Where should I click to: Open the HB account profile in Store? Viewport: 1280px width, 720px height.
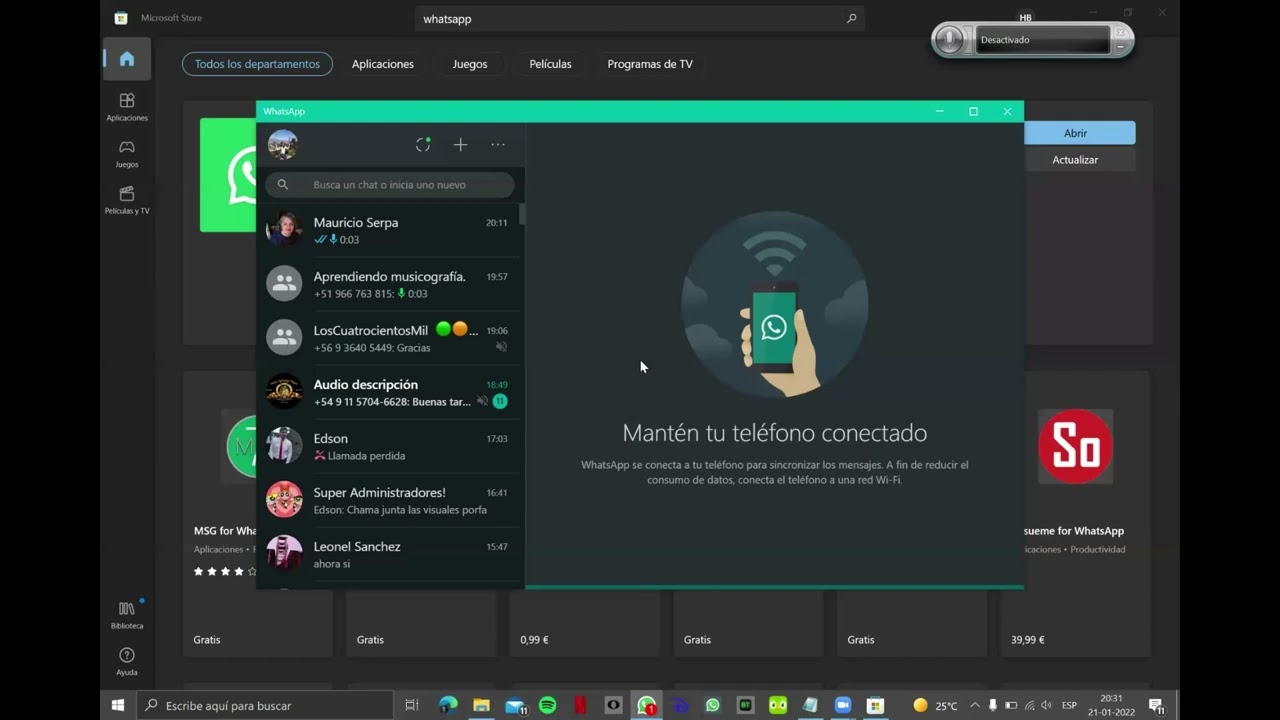click(x=1025, y=17)
